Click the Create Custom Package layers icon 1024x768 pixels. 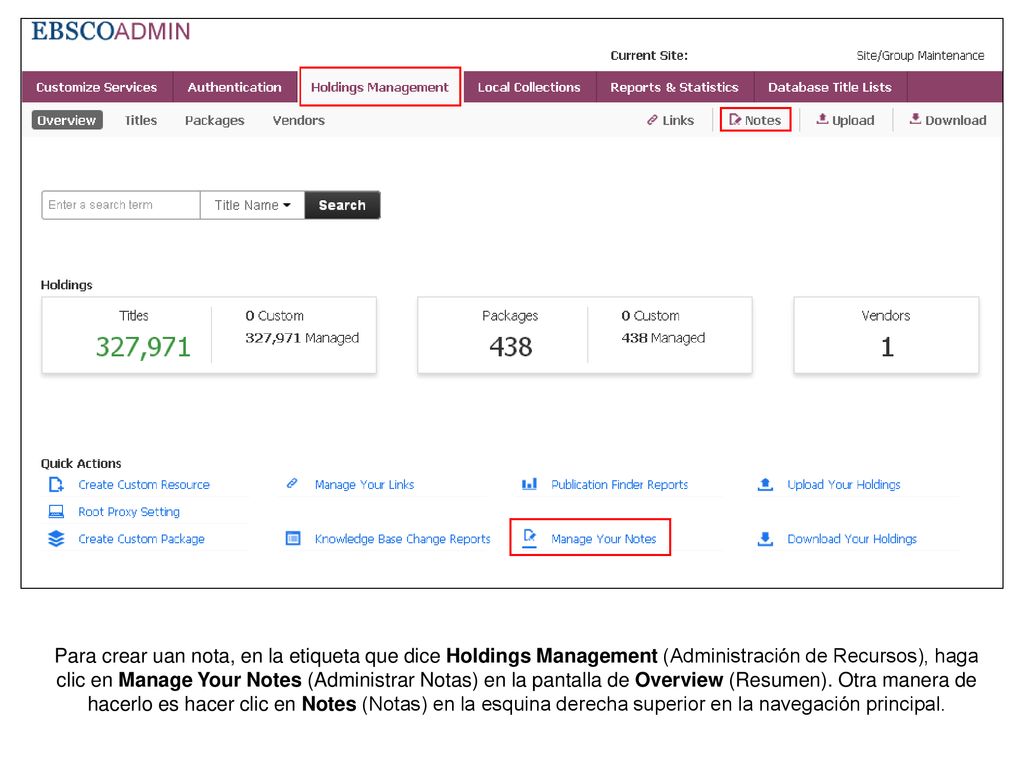pyautogui.click(x=56, y=539)
